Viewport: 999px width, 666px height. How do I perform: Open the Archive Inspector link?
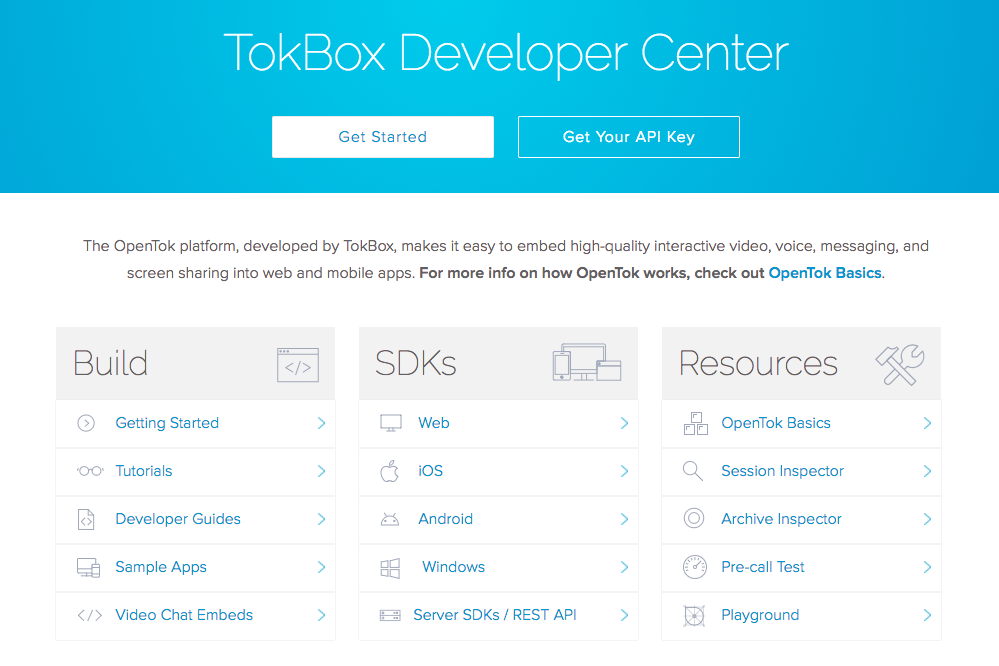(x=781, y=519)
